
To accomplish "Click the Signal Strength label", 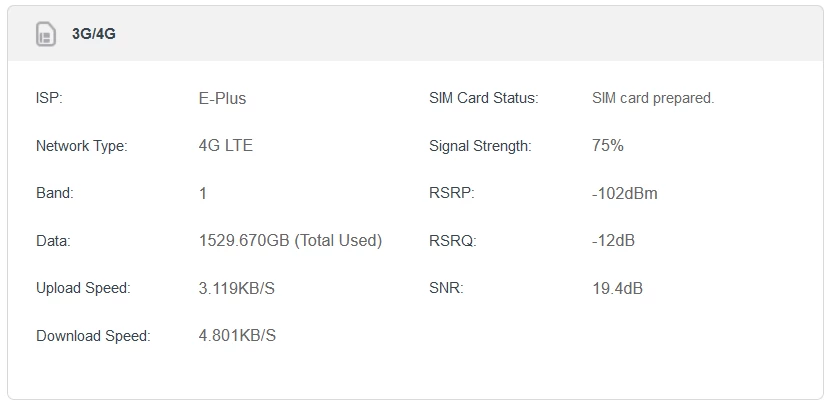I will [x=480, y=146].
